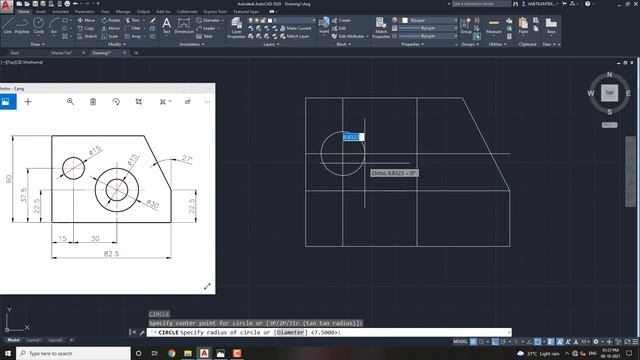Click Make Current in the Layers panel
Viewport: 640px width, 360px height.
[296, 28]
